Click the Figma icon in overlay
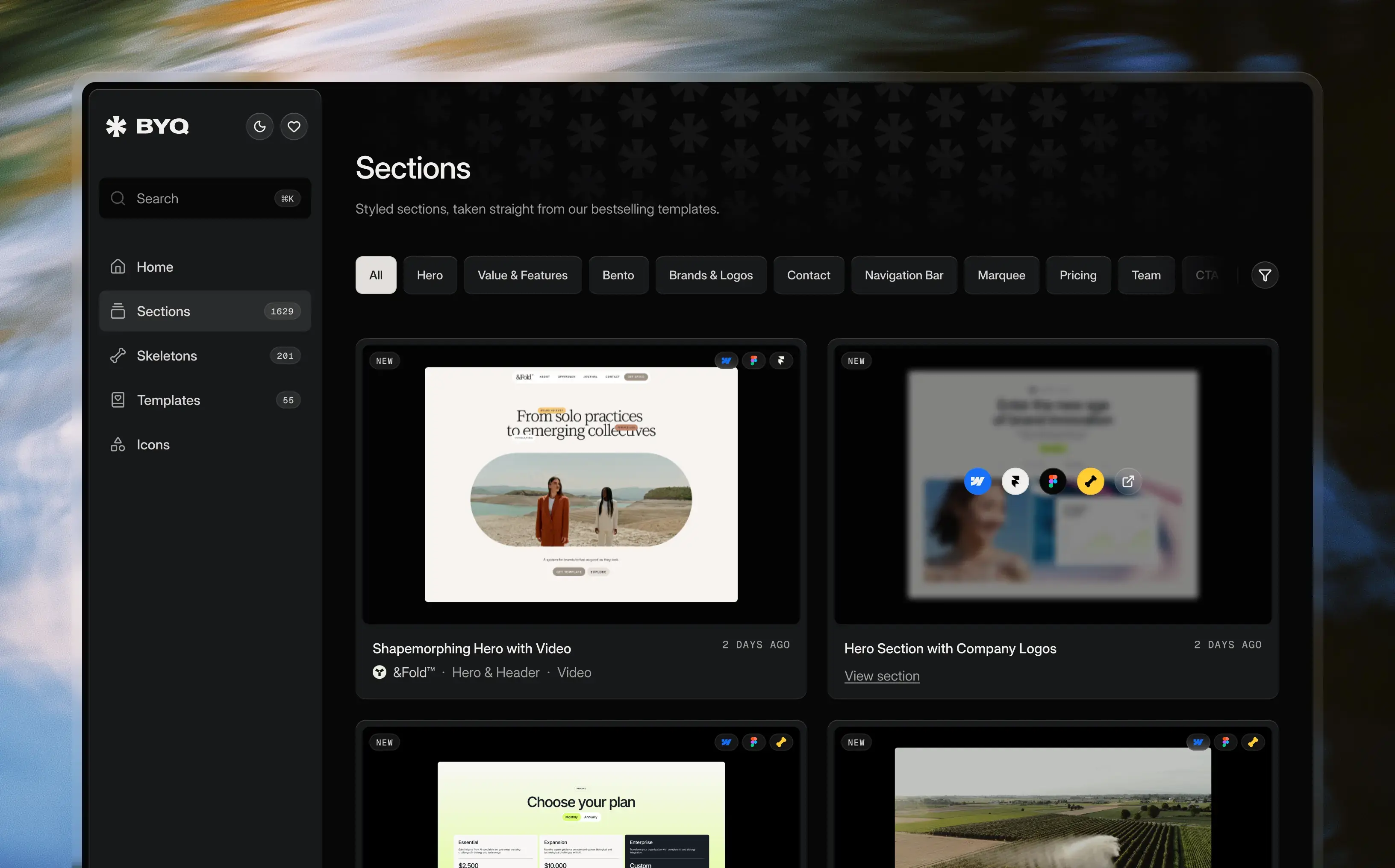Viewport: 1395px width, 868px height. pyautogui.click(x=1052, y=481)
